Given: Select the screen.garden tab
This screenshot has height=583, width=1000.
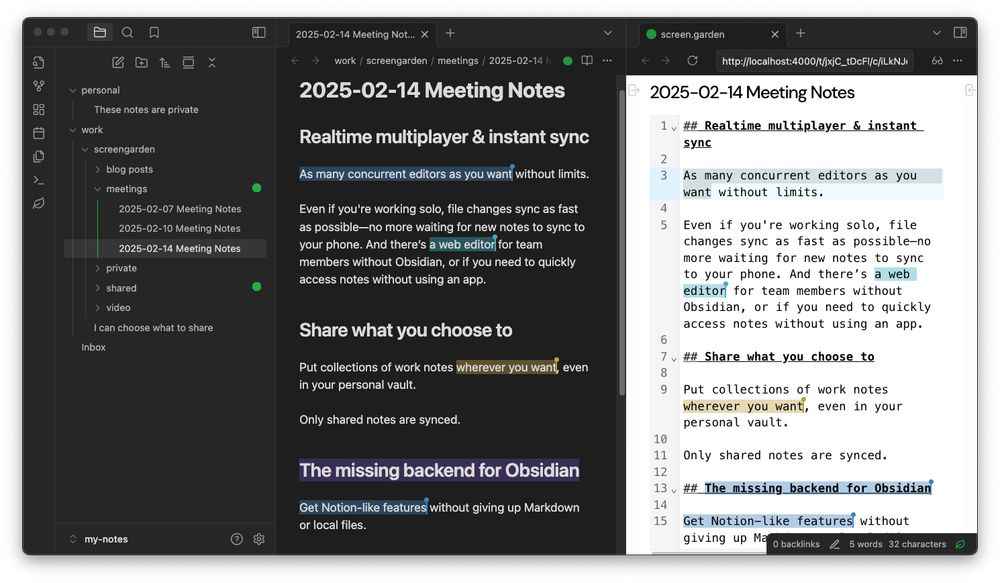Looking at the screenshot, I should [712, 34].
